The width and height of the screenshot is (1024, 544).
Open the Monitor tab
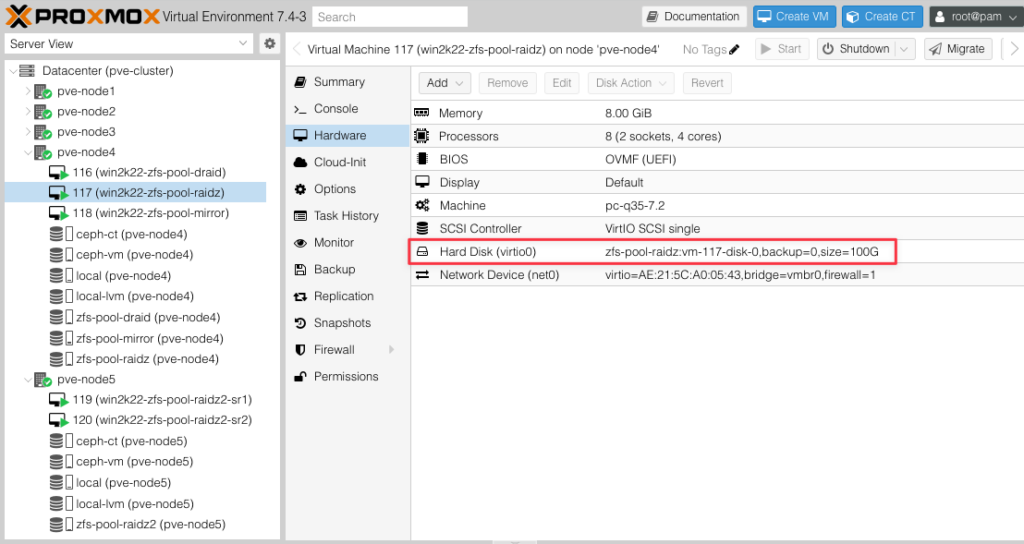pos(347,242)
